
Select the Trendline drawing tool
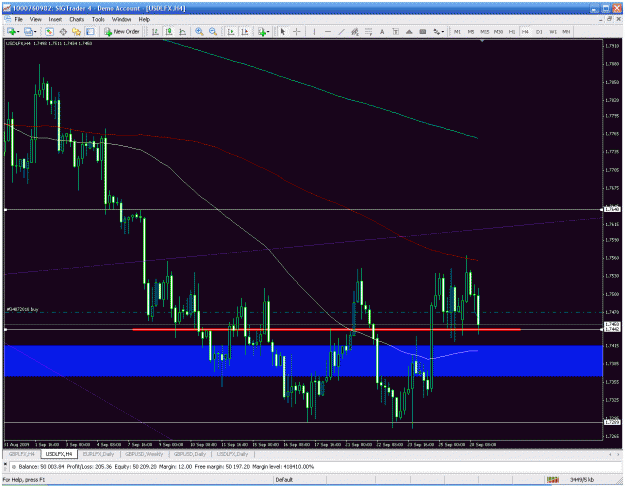click(x=341, y=31)
